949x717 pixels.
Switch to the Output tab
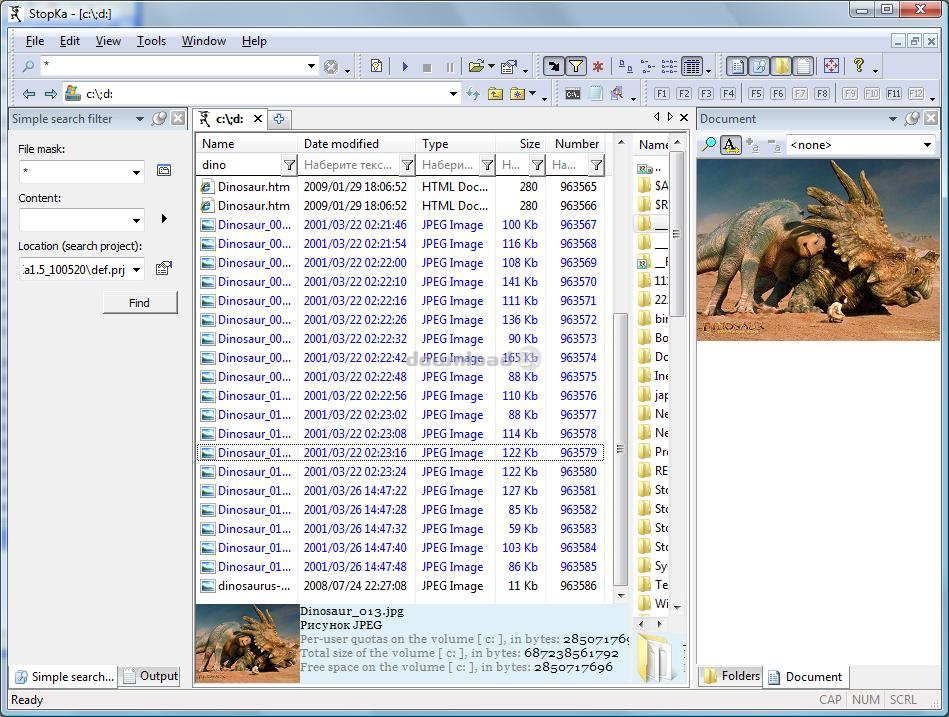click(150, 676)
